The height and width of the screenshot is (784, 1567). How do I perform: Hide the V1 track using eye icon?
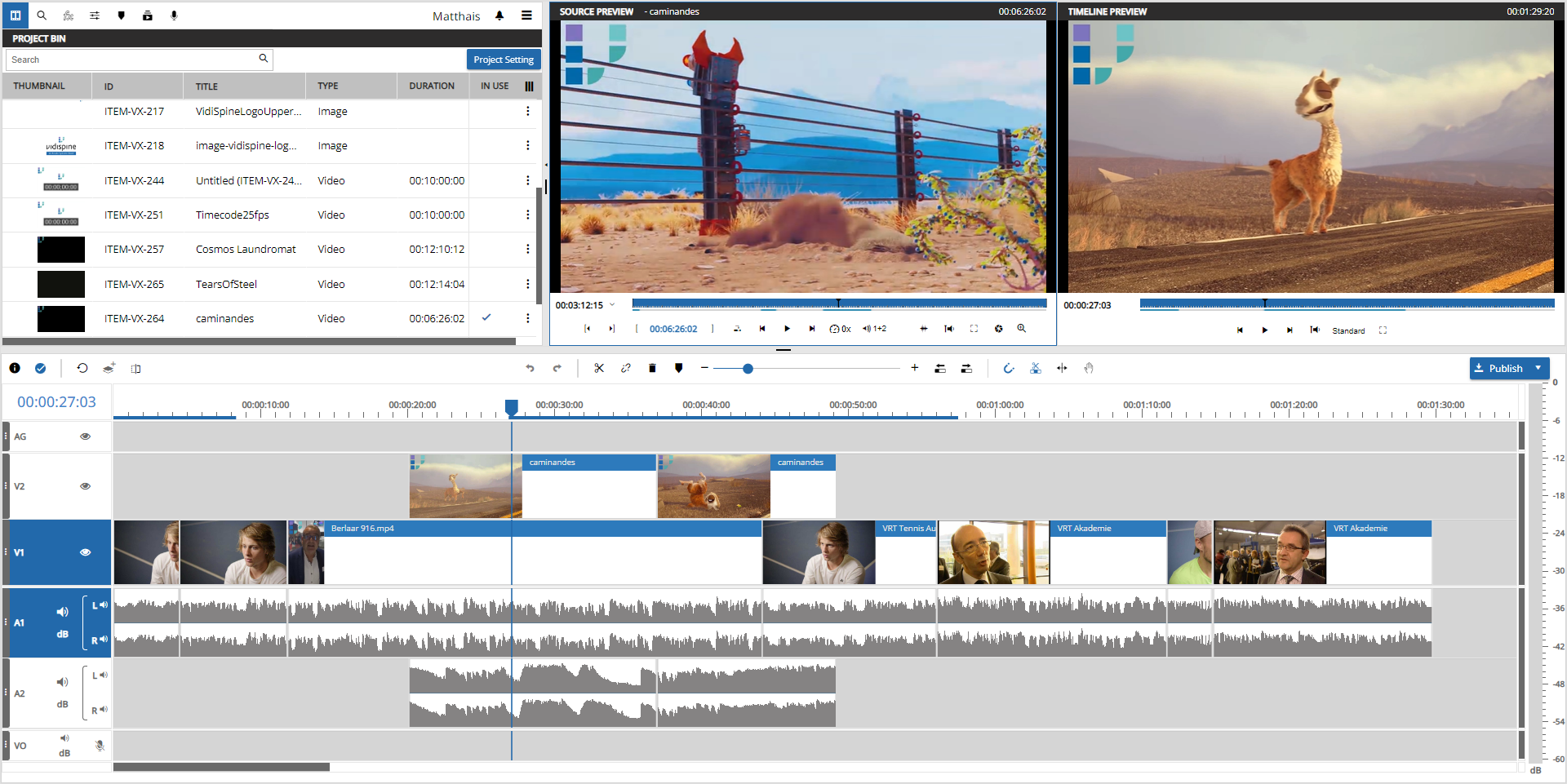coord(85,552)
